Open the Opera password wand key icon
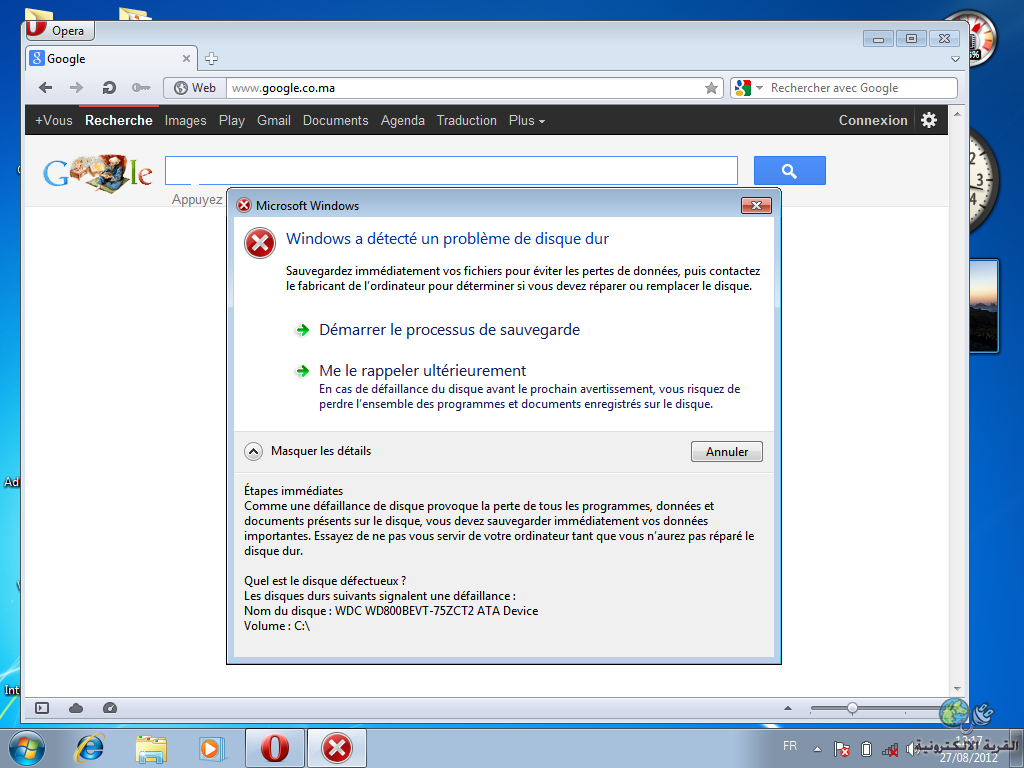This screenshot has width=1024, height=768. pos(140,88)
